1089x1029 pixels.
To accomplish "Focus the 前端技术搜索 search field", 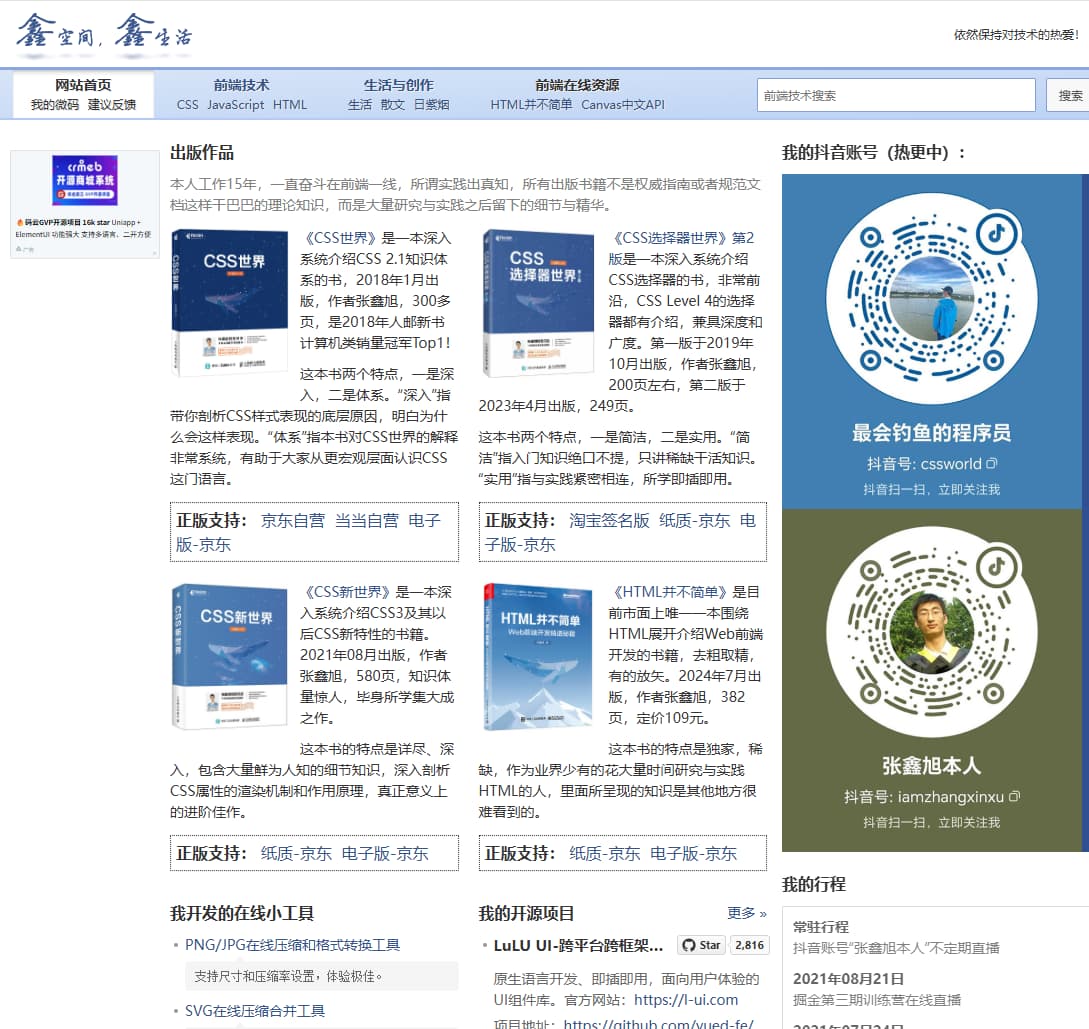I will (x=895, y=96).
